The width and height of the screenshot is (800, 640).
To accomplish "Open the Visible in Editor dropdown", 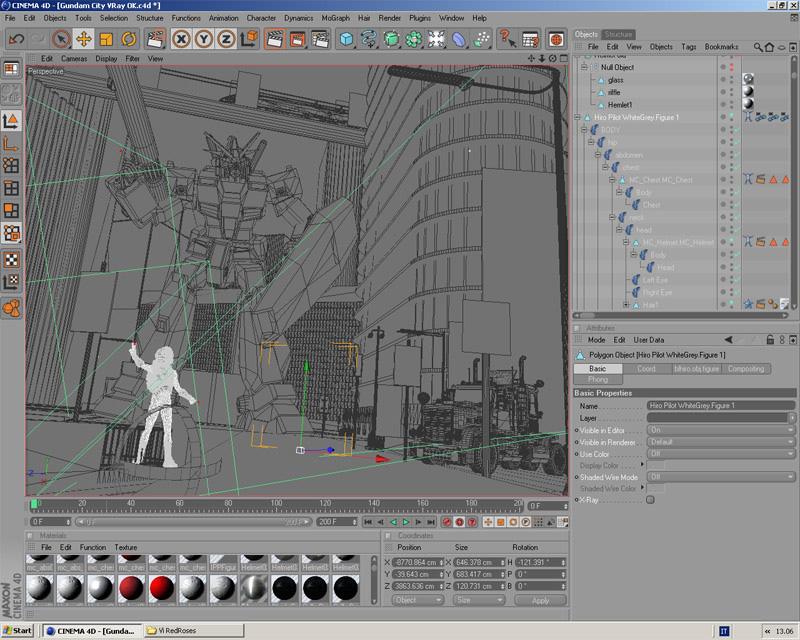I will tap(720, 430).
